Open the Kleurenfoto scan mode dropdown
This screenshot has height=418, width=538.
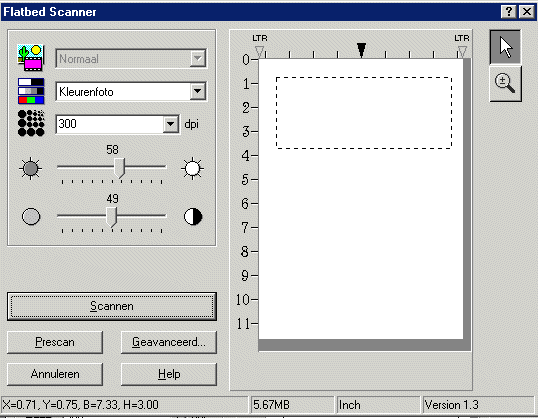[x=197, y=91]
